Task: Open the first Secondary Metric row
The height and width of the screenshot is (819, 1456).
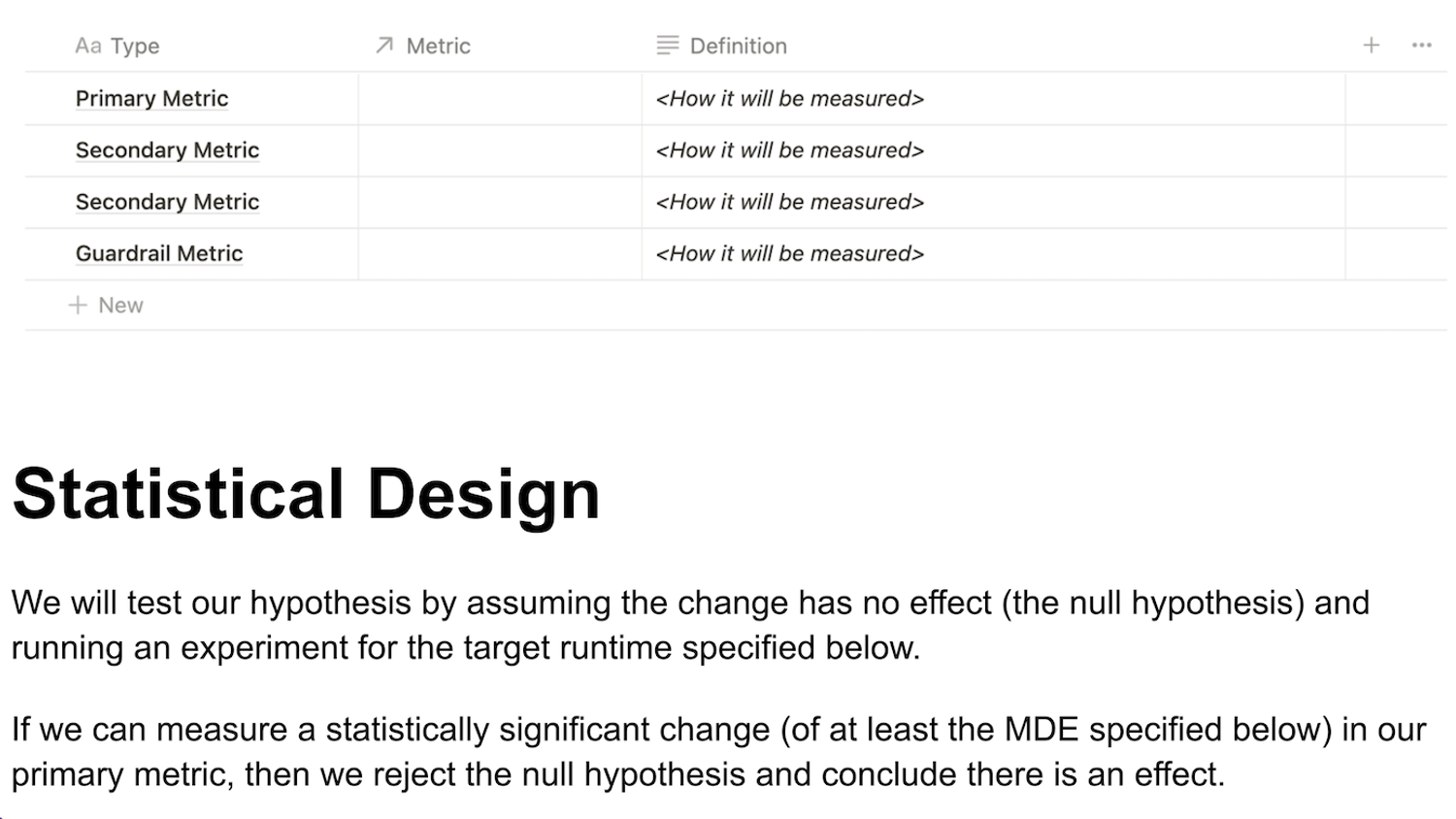Action: (167, 150)
